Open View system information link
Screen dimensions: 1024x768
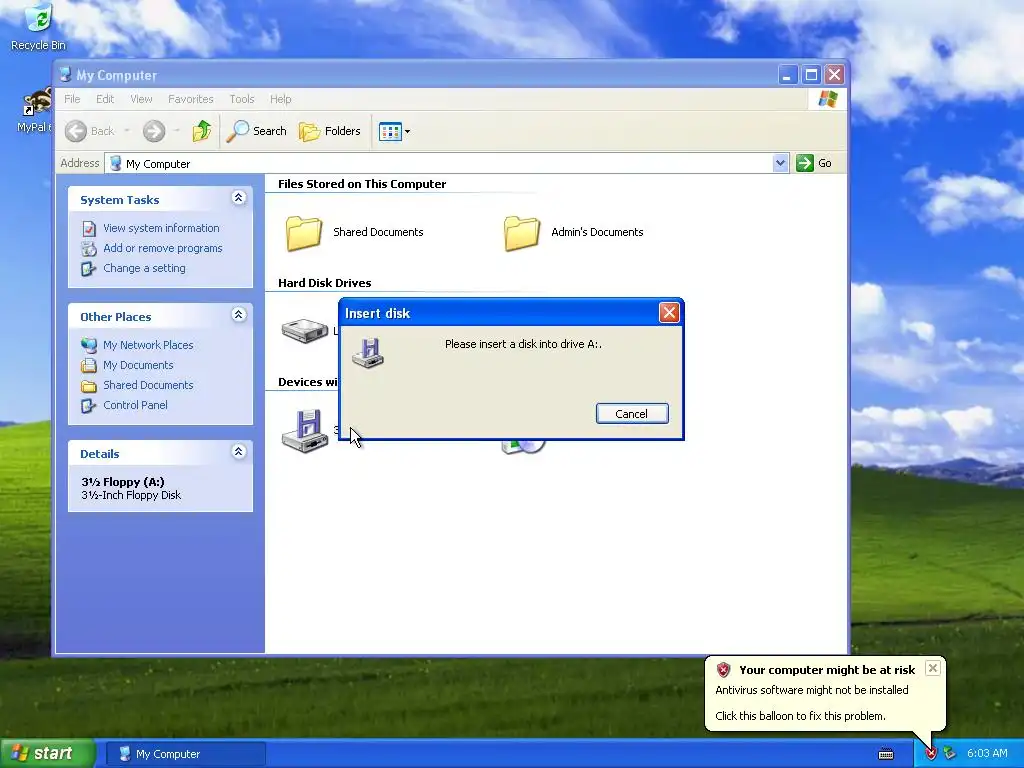[x=161, y=228]
